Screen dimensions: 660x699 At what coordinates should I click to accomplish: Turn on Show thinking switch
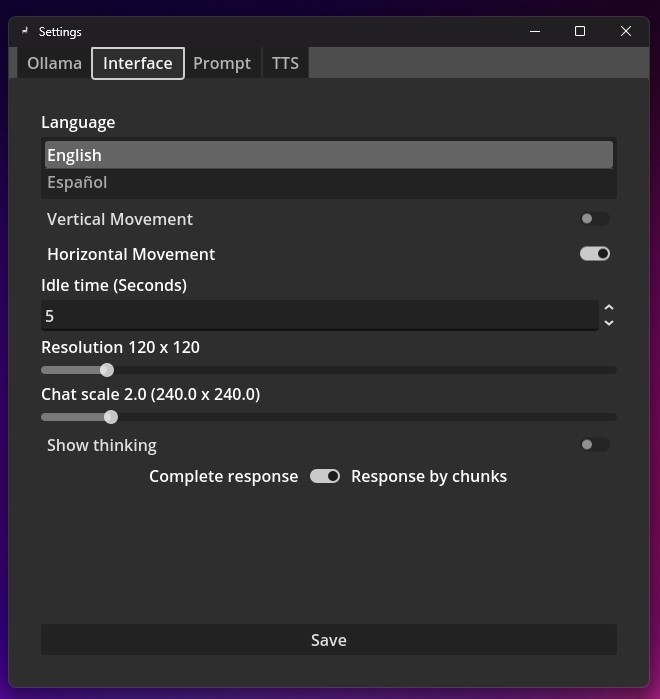click(594, 445)
